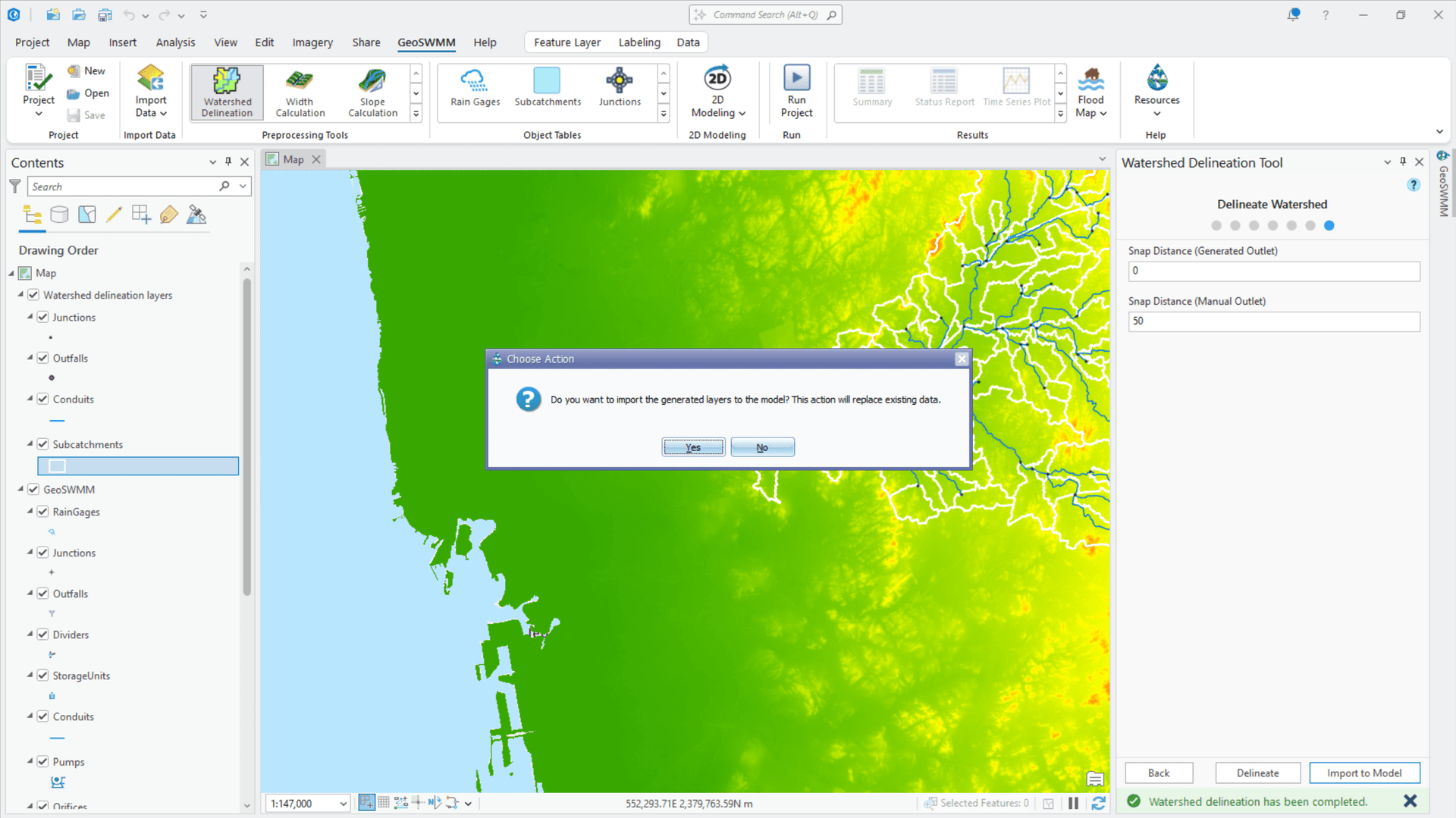The image size is (1456, 818).
Task: Open the map scale dropdown
Action: click(x=343, y=803)
